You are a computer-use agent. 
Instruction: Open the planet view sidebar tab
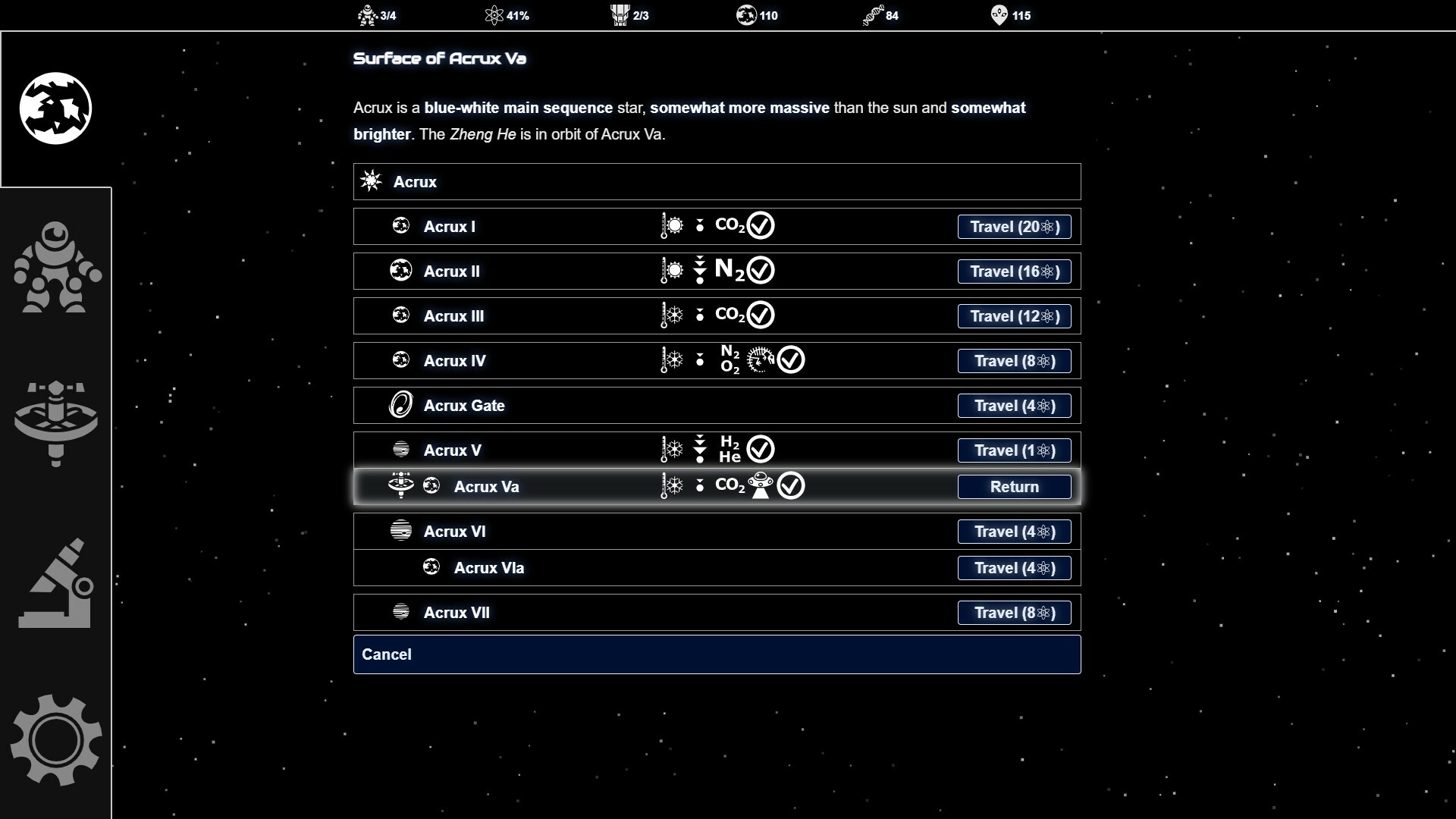[55, 108]
